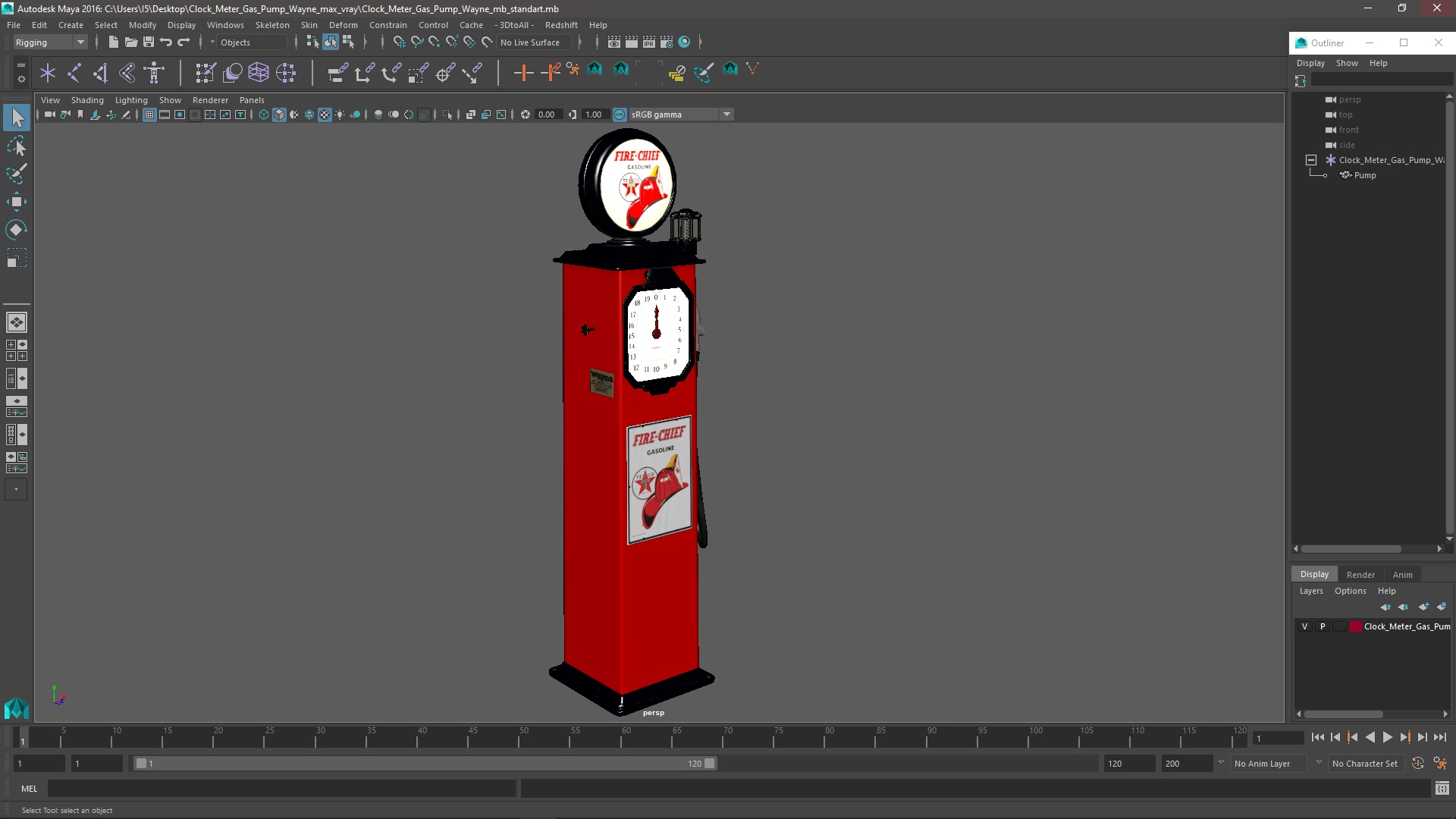Open the Rigging mode dropdown

click(x=80, y=41)
